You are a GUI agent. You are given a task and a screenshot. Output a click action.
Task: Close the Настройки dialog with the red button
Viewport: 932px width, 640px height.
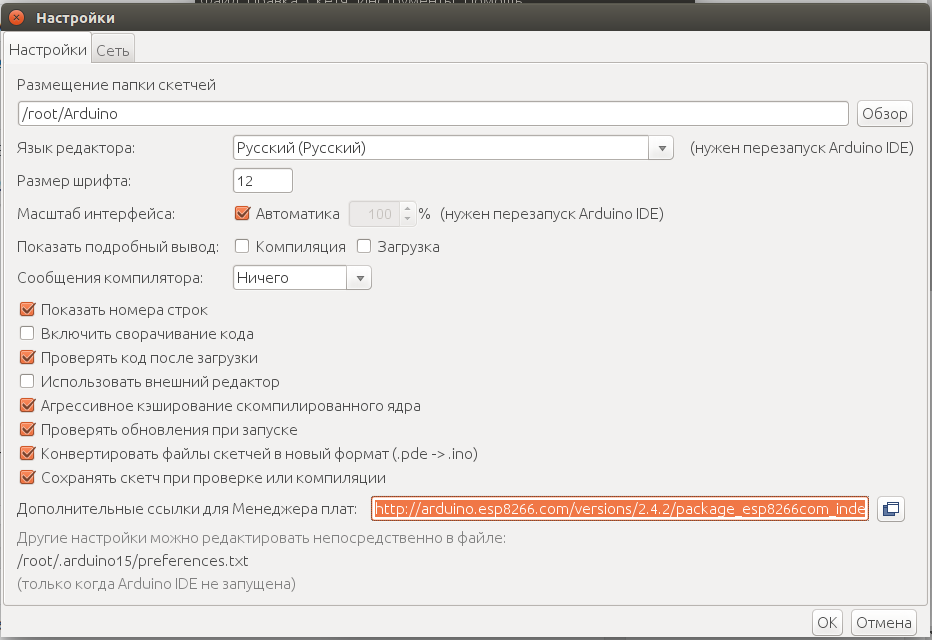17,18
